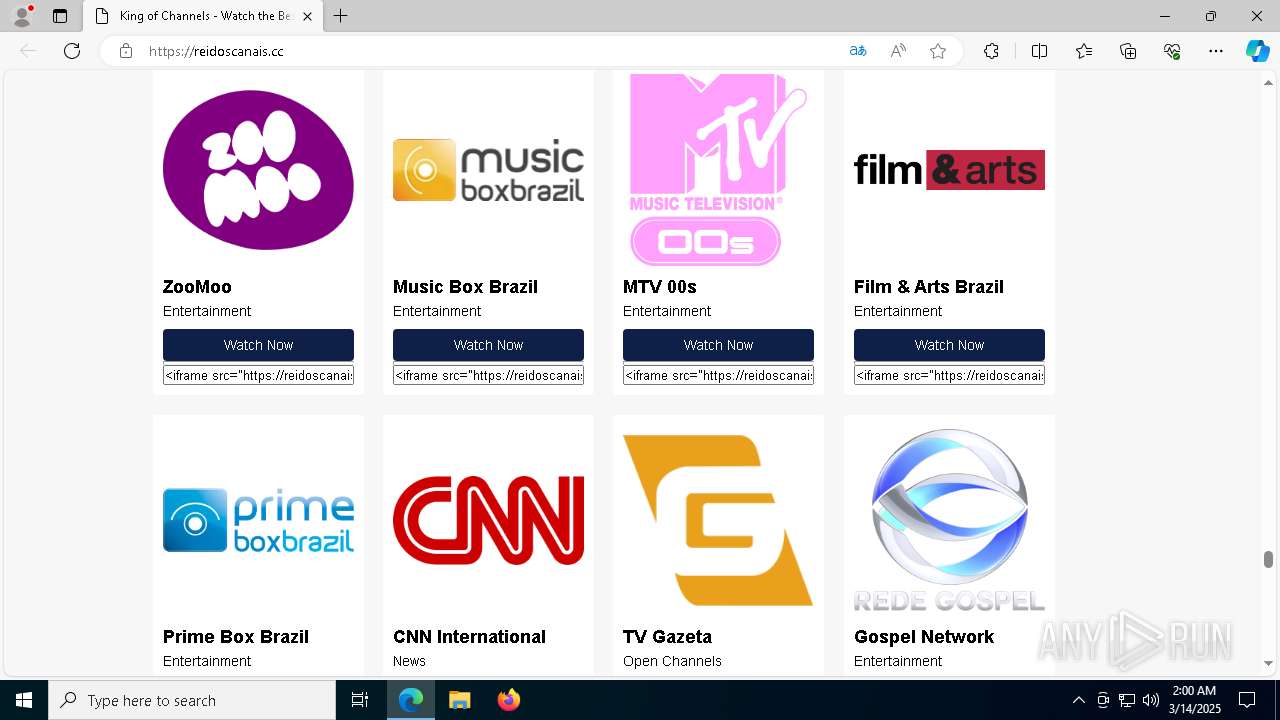Open the Extensions puzzle icon
The height and width of the screenshot is (720, 1280).
(x=991, y=51)
